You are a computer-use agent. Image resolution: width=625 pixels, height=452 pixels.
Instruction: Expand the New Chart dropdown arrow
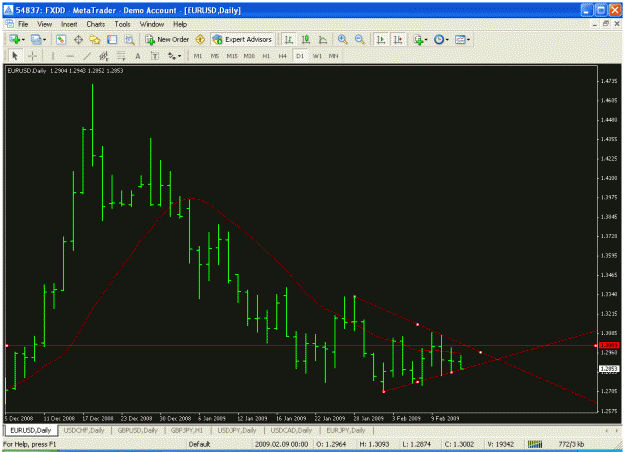point(23,39)
